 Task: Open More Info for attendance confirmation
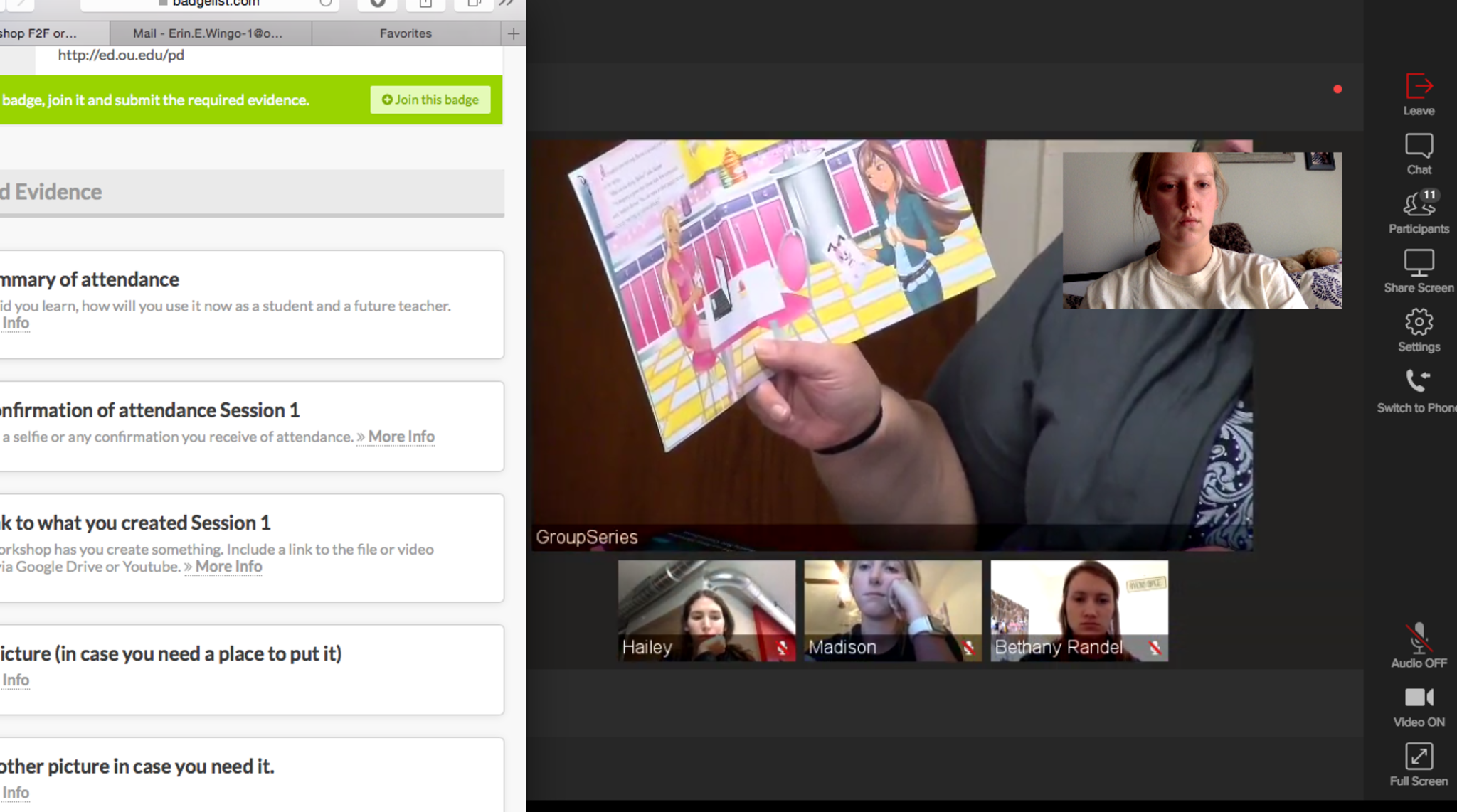point(401,437)
